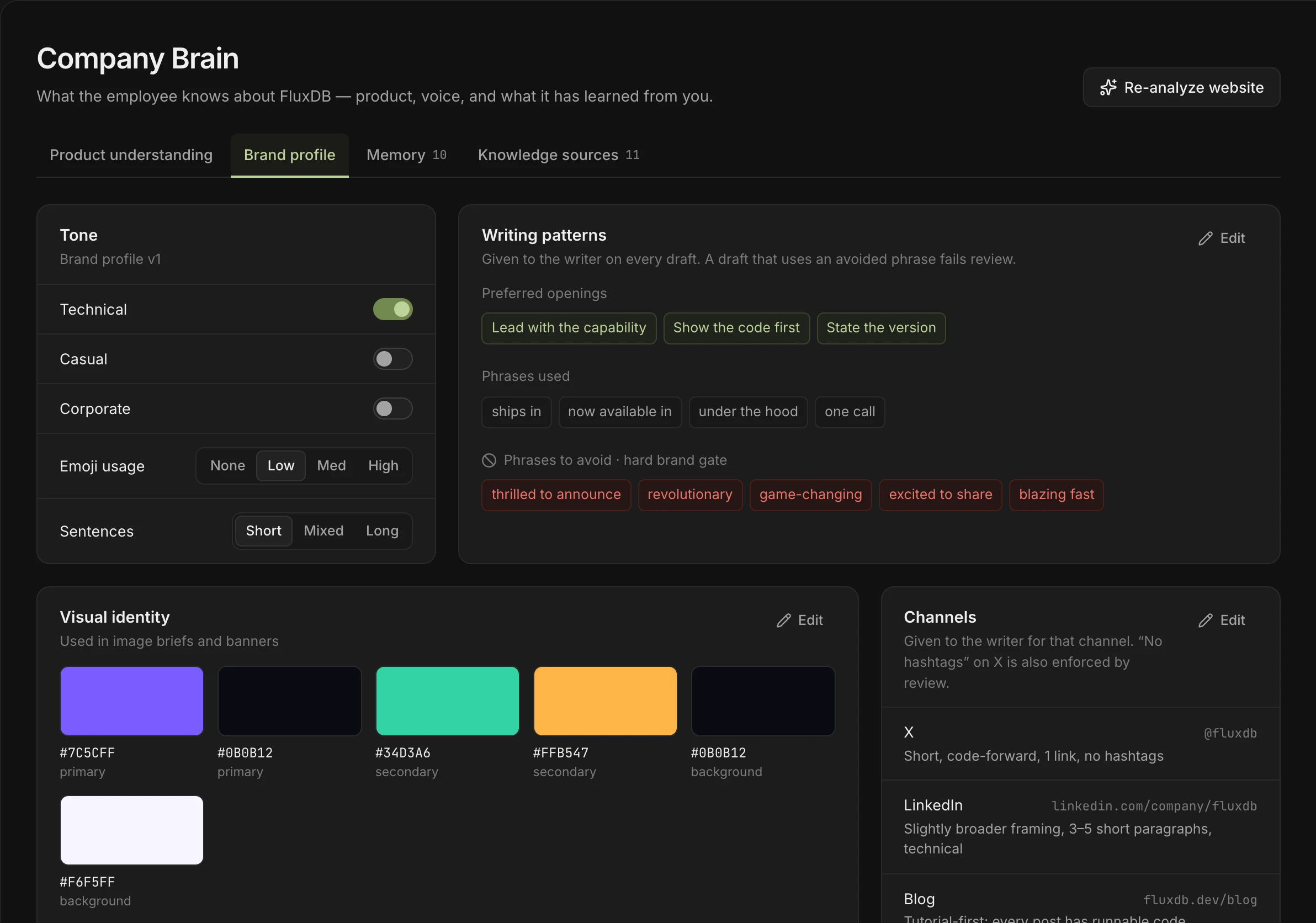This screenshot has height=923, width=1316.
Task: Select the Brand profile tab
Action: [x=289, y=155]
